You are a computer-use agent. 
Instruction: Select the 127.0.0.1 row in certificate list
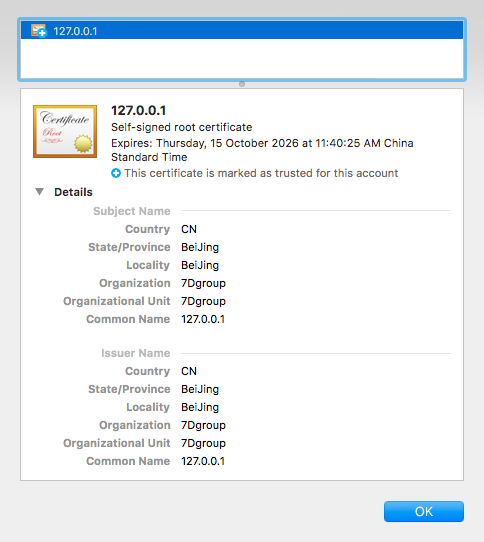click(242, 30)
